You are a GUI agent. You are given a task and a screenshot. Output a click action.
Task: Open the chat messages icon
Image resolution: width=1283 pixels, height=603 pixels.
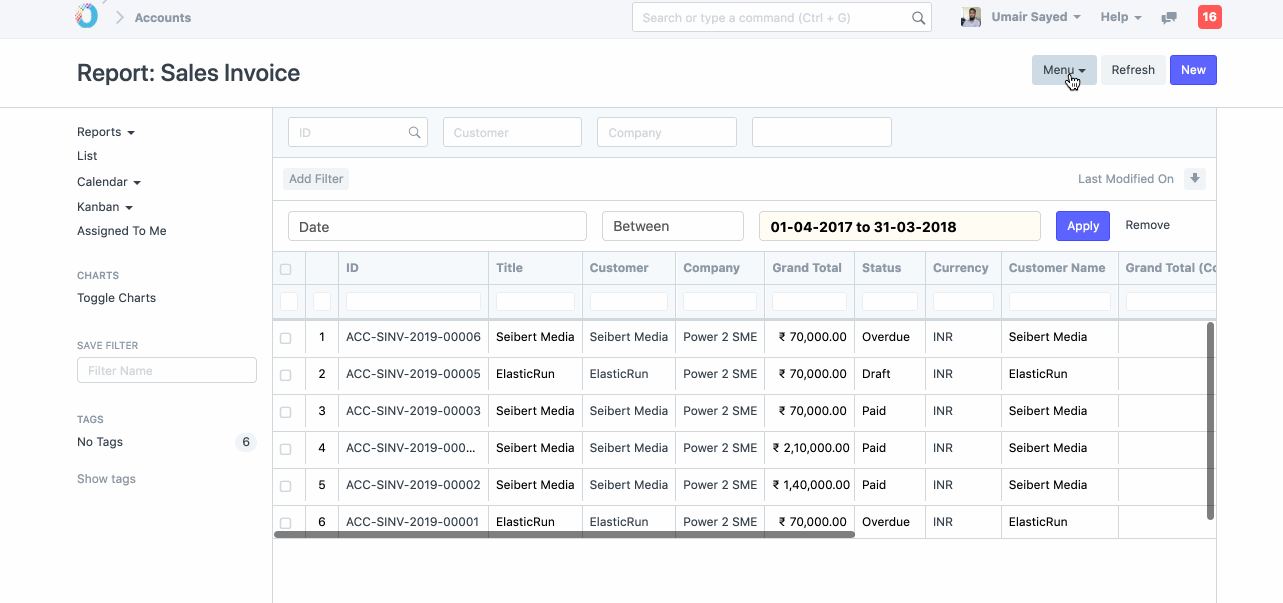coord(1169,18)
